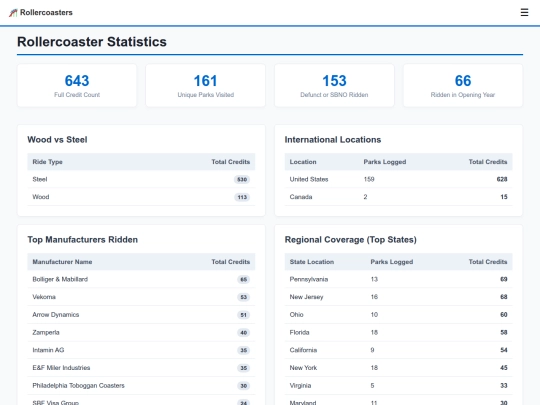Click the Florida total credits 58
The height and width of the screenshot is (405, 540).
pos(504,332)
